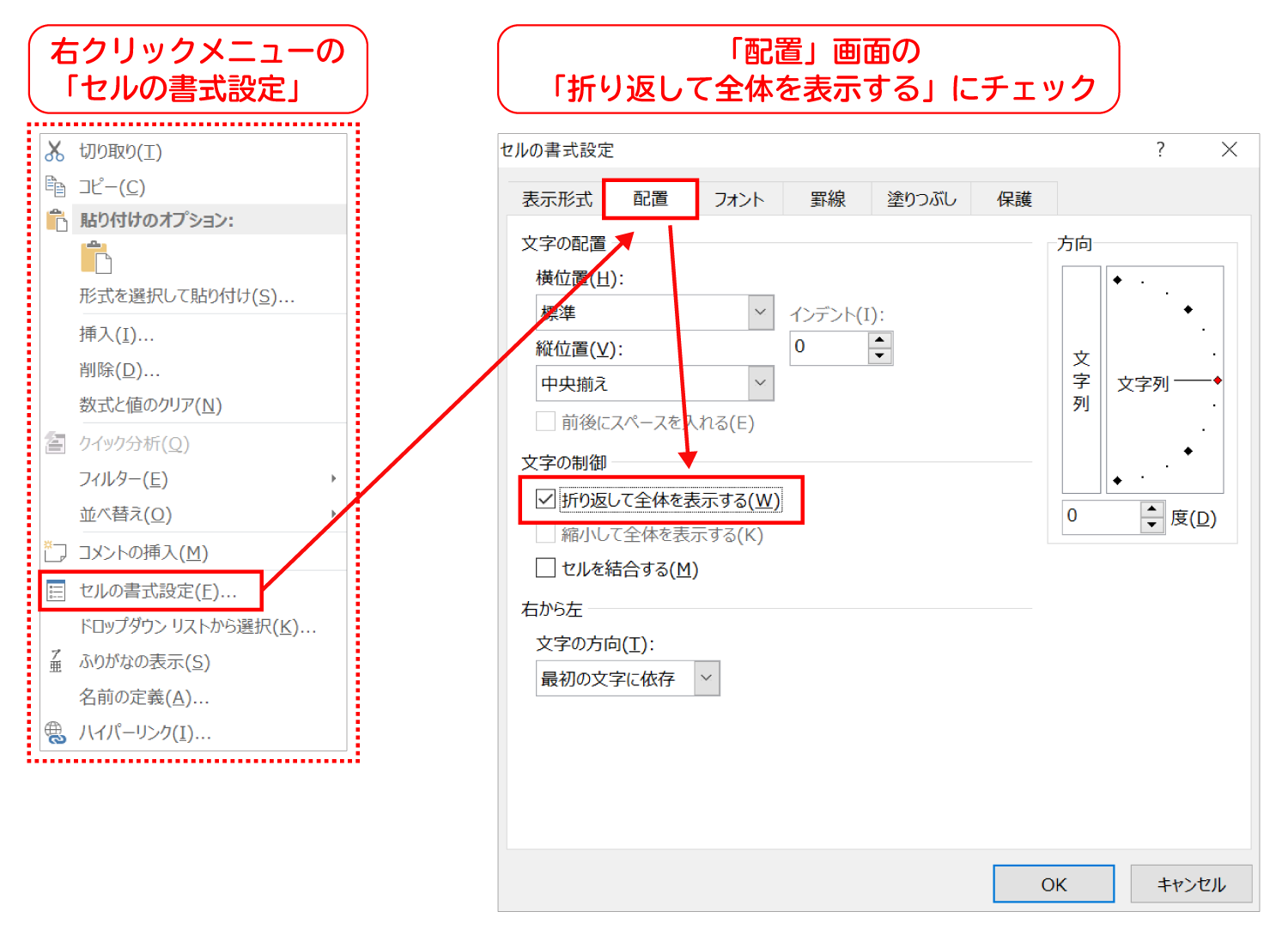The height and width of the screenshot is (936, 1288).
Task: Uncheck 折り返して全体を表示する(W)
Action: click(x=545, y=499)
